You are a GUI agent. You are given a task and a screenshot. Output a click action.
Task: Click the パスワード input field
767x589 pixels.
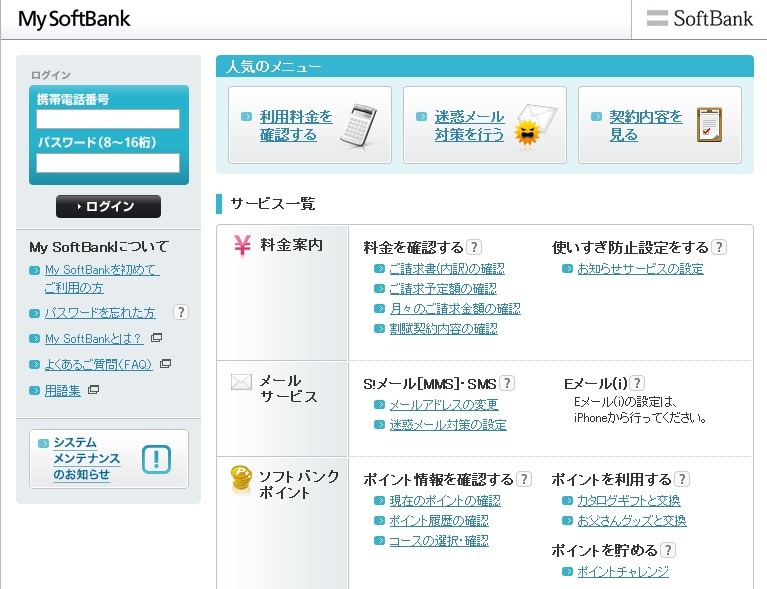[x=108, y=163]
